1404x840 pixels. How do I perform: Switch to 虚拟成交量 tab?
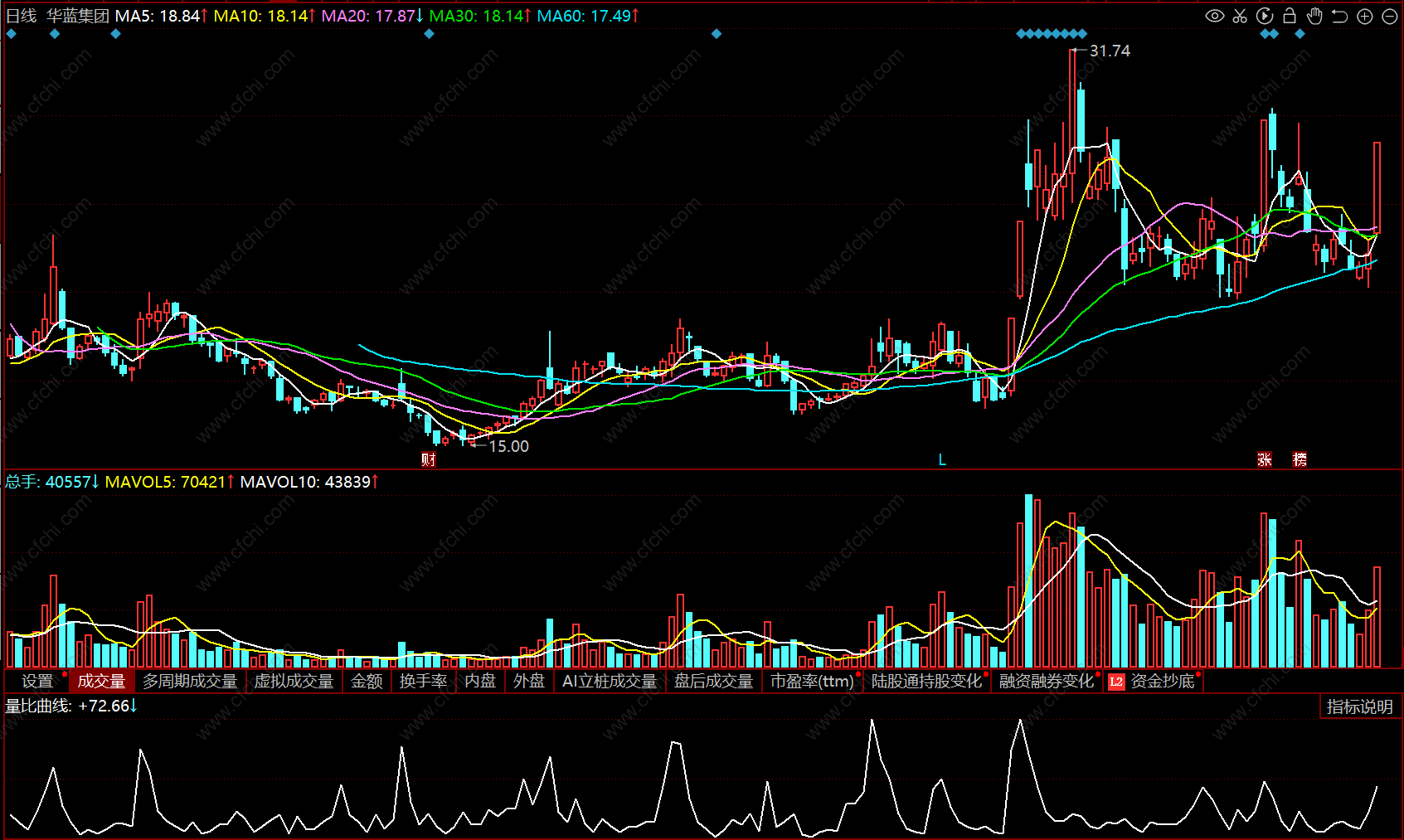294,681
